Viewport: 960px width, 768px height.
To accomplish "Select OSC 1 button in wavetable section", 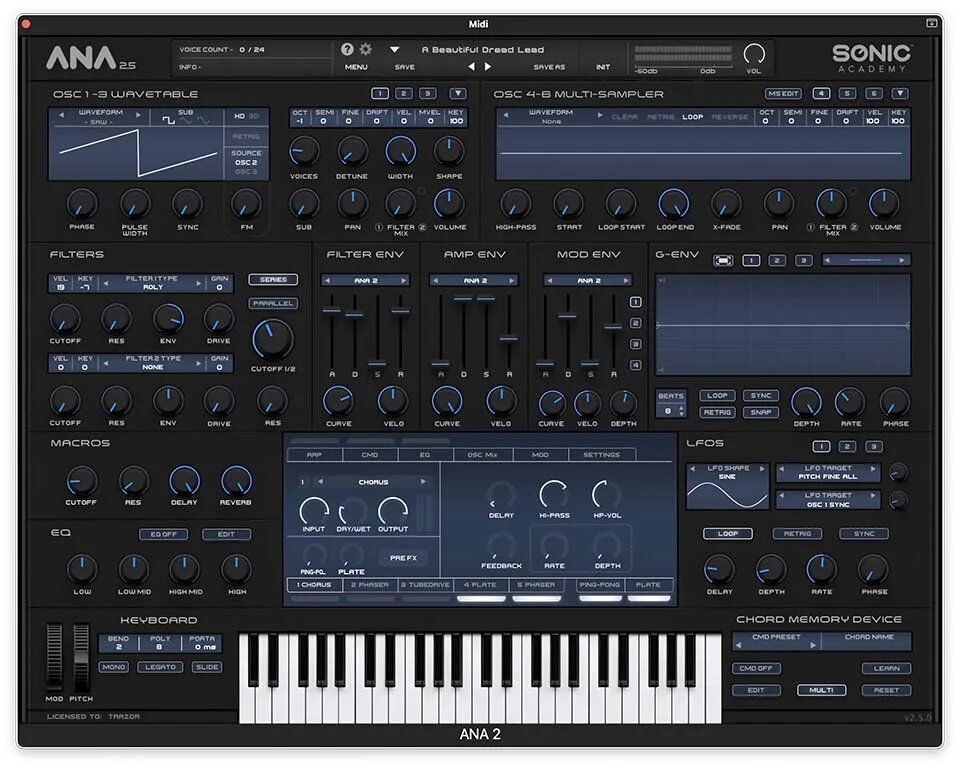I will click(x=380, y=94).
